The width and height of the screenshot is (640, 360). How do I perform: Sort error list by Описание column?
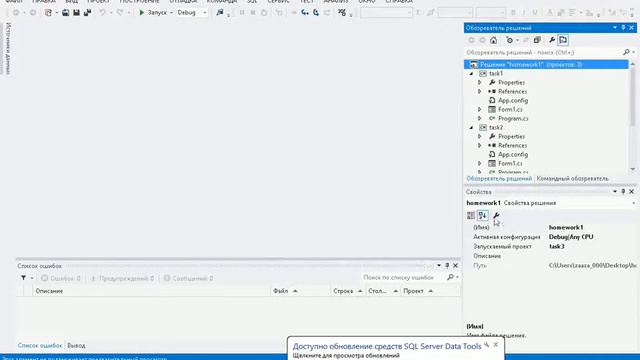coord(151,291)
